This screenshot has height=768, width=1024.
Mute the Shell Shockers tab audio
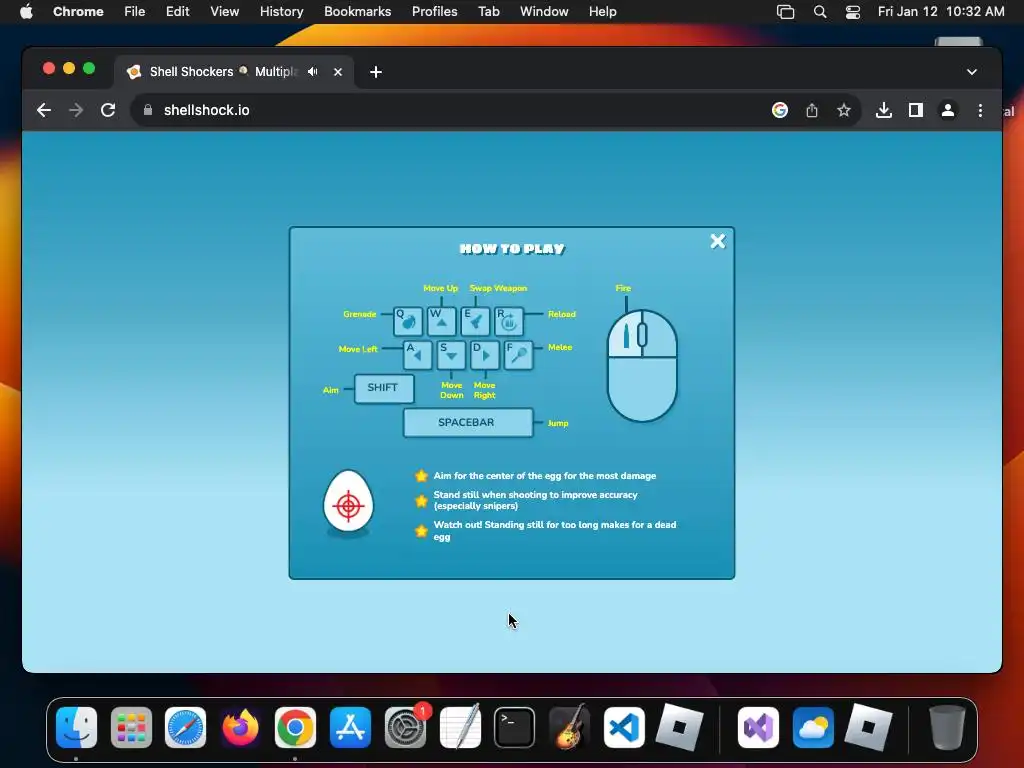pos(313,72)
